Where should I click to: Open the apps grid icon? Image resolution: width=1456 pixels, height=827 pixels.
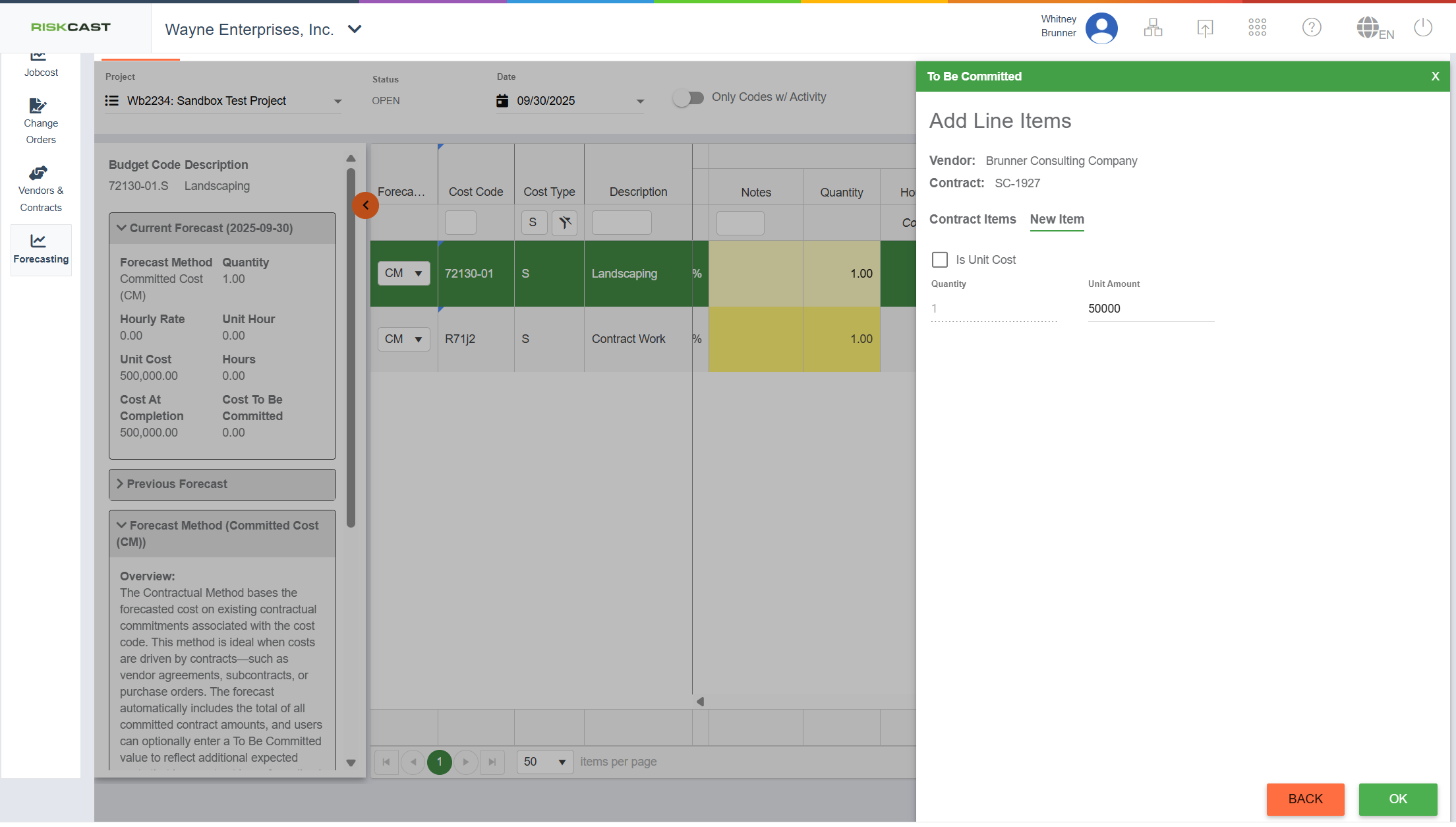[x=1257, y=28]
